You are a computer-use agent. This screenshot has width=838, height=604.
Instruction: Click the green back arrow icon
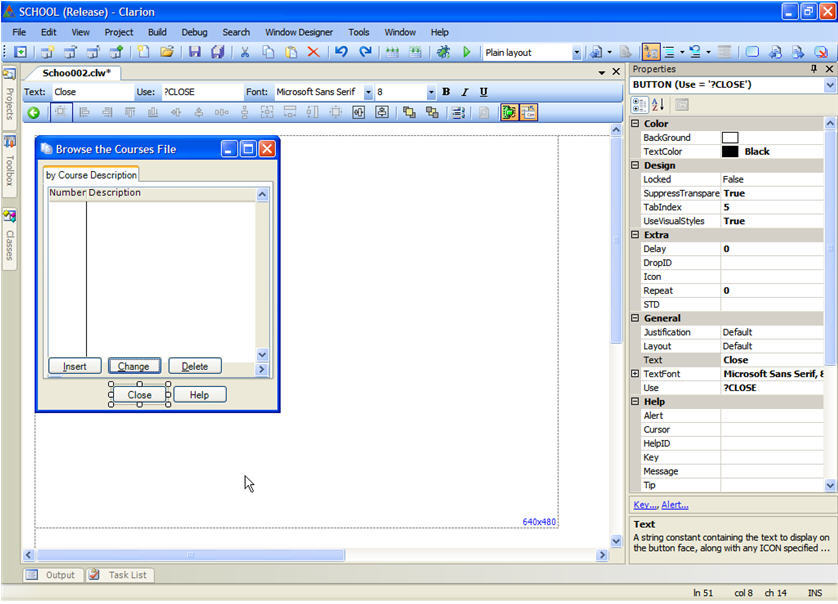(34, 113)
